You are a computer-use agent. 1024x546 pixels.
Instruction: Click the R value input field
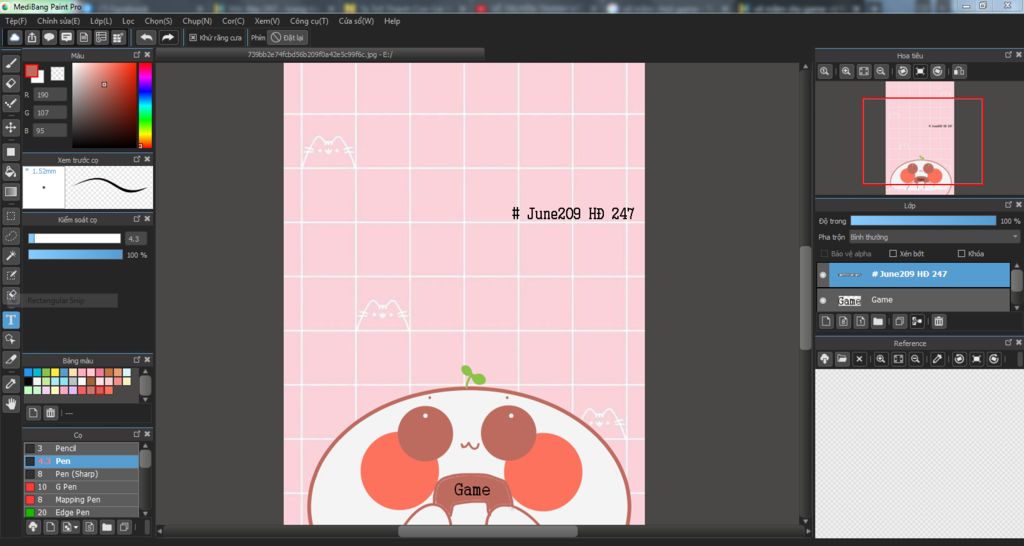pyautogui.click(x=50, y=95)
